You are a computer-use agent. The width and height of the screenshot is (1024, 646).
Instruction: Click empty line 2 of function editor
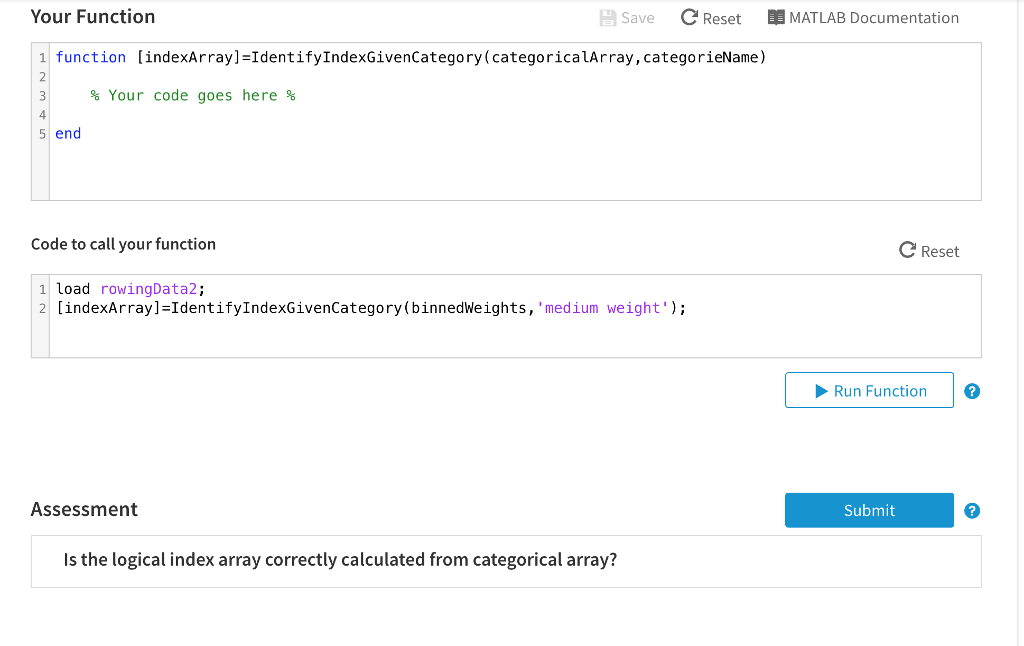[x=300, y=76]
